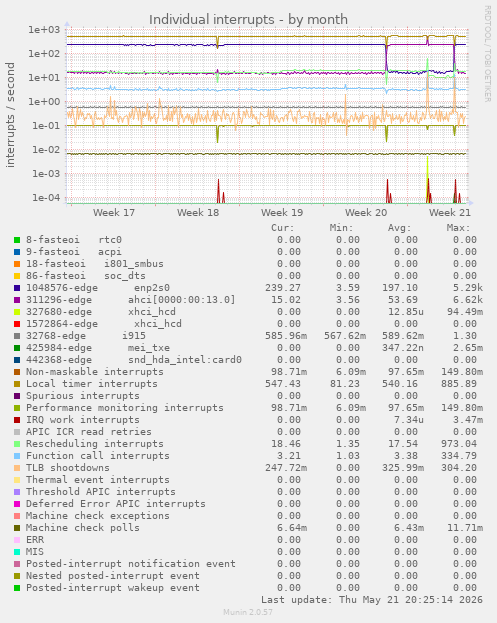The width and height of the screenshot is (497, 623).
Task: Click the Rescheduling interrupts light green swatch
Action: 17,444
